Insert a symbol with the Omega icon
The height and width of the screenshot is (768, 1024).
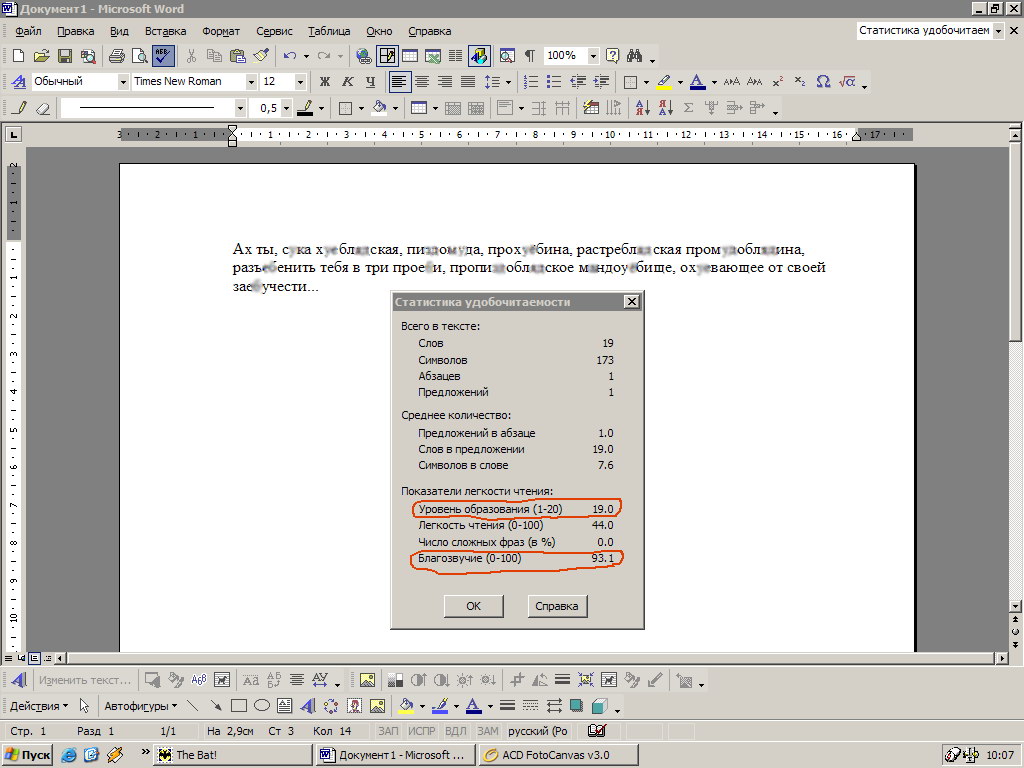click(823, 82)
